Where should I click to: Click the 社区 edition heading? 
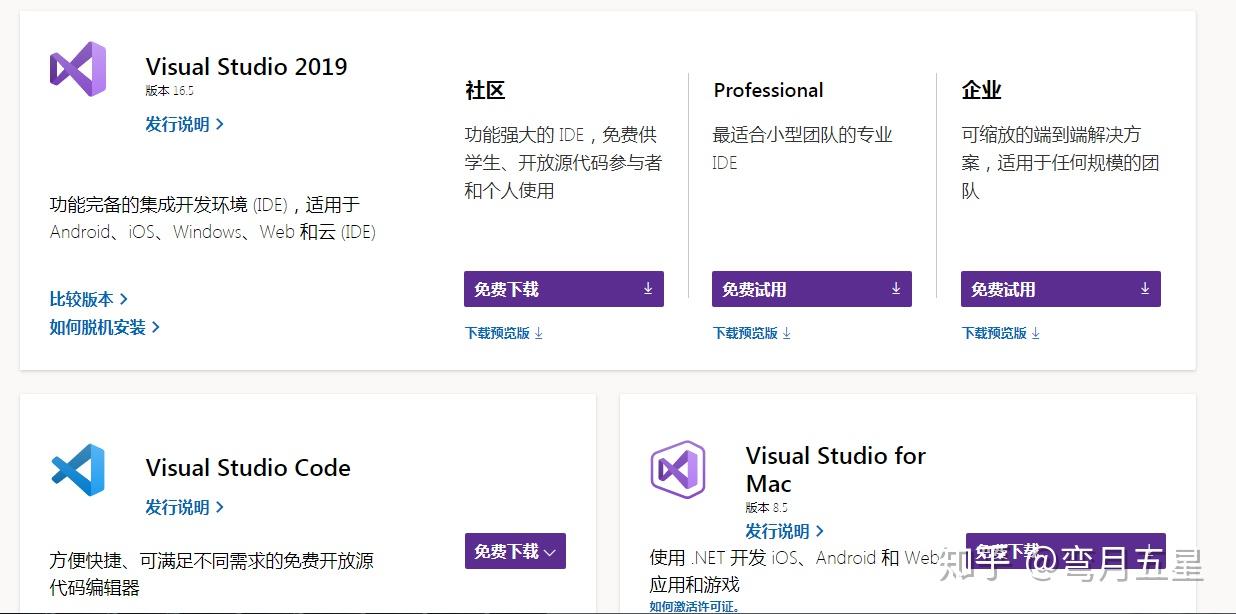coord(485,90)
